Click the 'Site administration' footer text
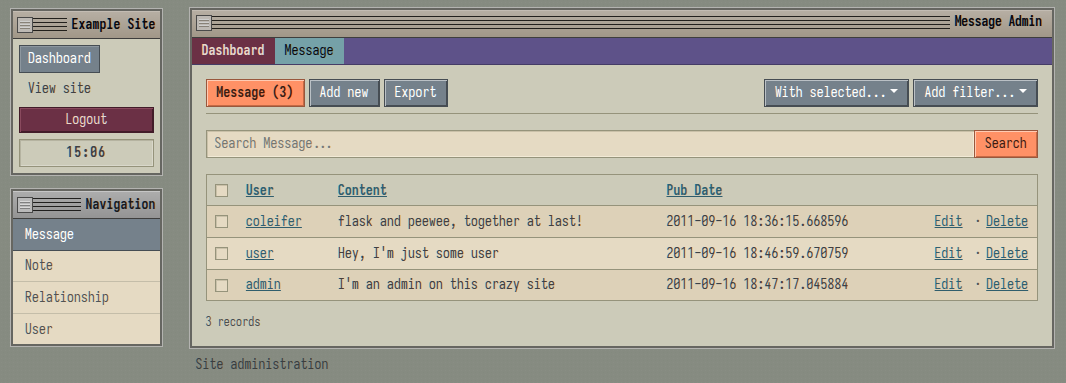The height and width of the screenshot is (383, 1066). pyautogui.click(x=262, y=365)
